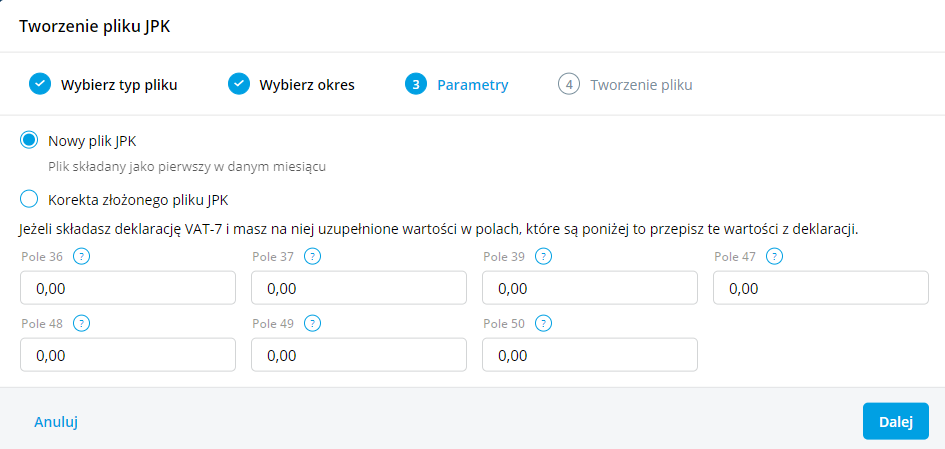
Task: Click into Pole 37 input field
Action: click(359, 288)
